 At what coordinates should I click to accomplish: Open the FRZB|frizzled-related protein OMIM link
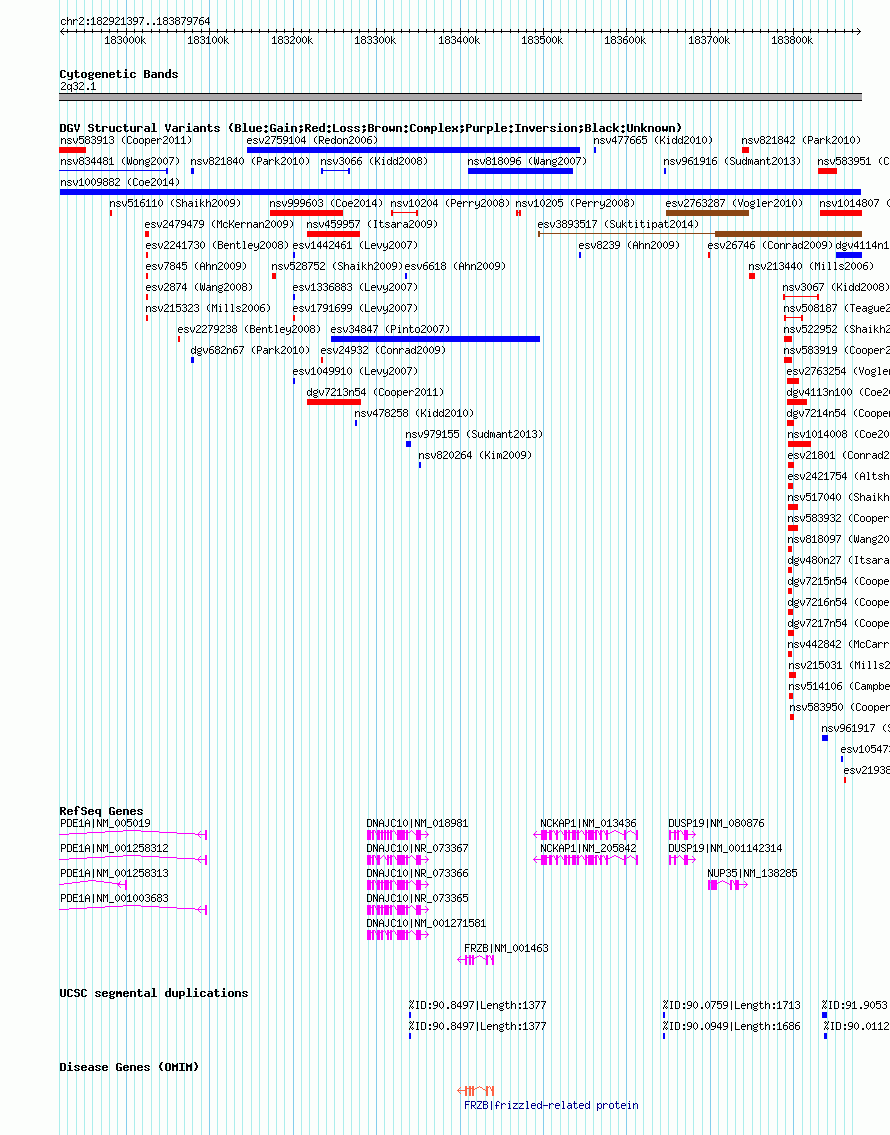click(x=551, y=1105)
